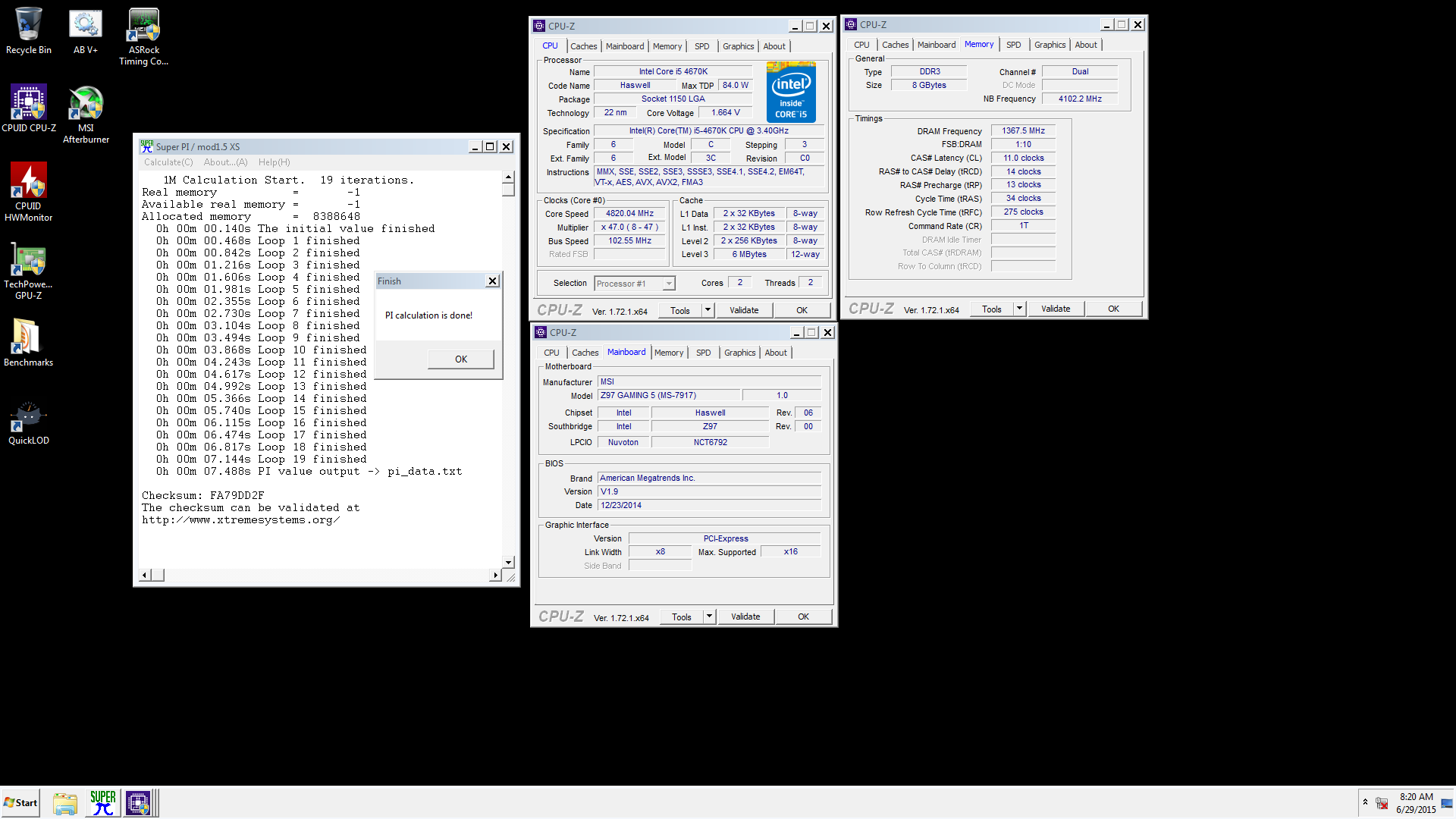This screenshot has height=819, width=1456.
Task: Click the Super PI title bar icon
Action: pos(146,146)
